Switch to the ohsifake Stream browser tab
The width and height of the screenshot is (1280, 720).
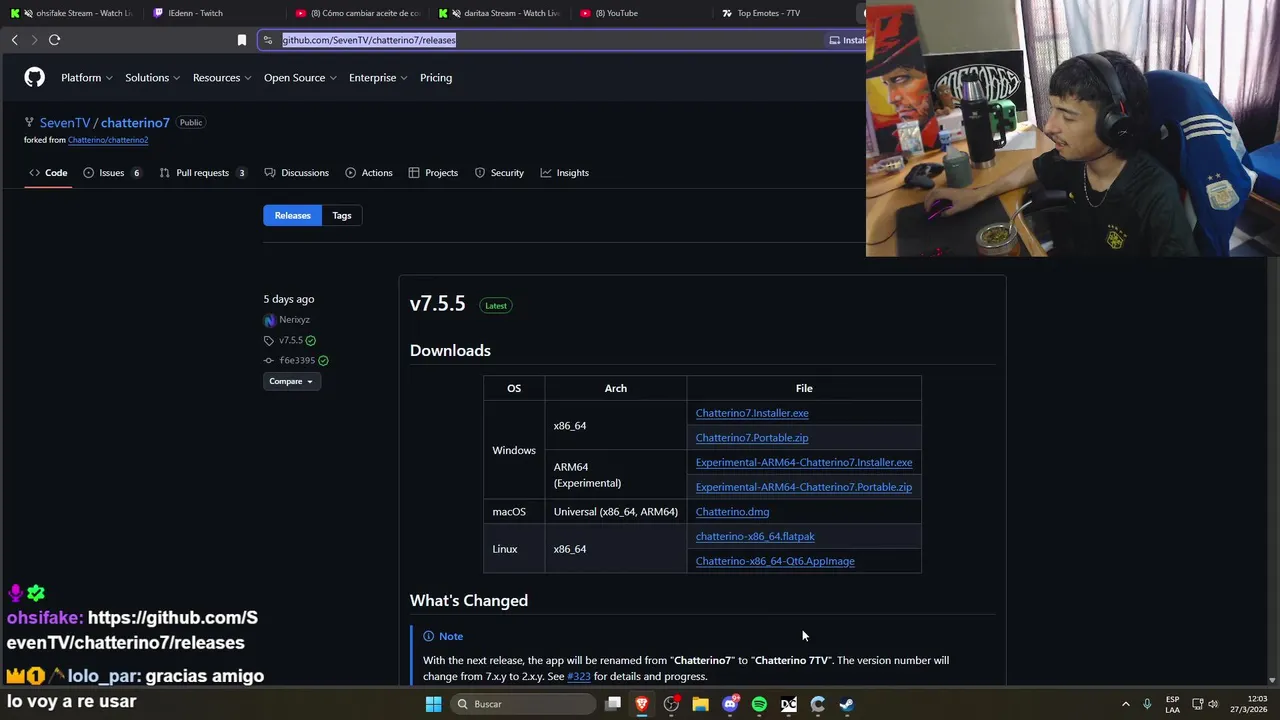(x=70, y=13)
